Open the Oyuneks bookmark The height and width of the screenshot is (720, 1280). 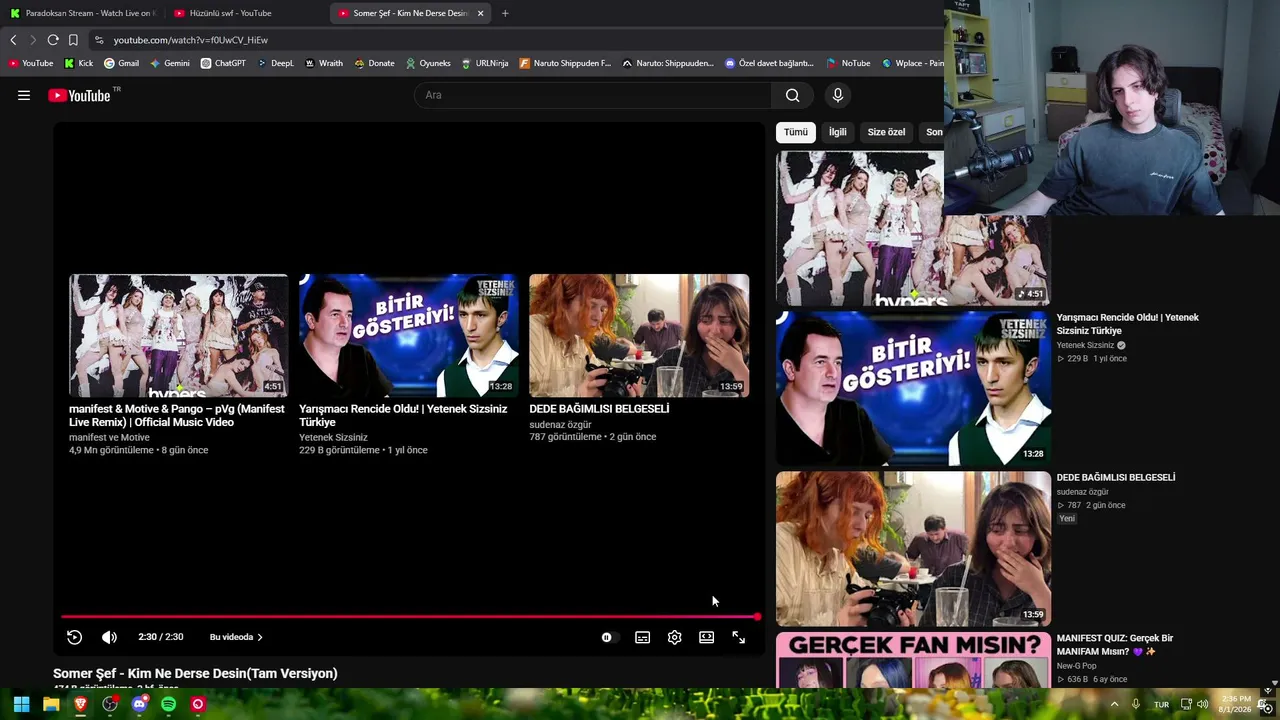point(428,63)
